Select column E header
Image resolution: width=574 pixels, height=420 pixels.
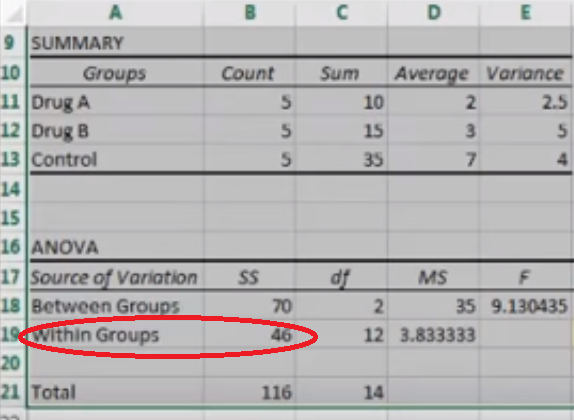(x=526, y=13)
